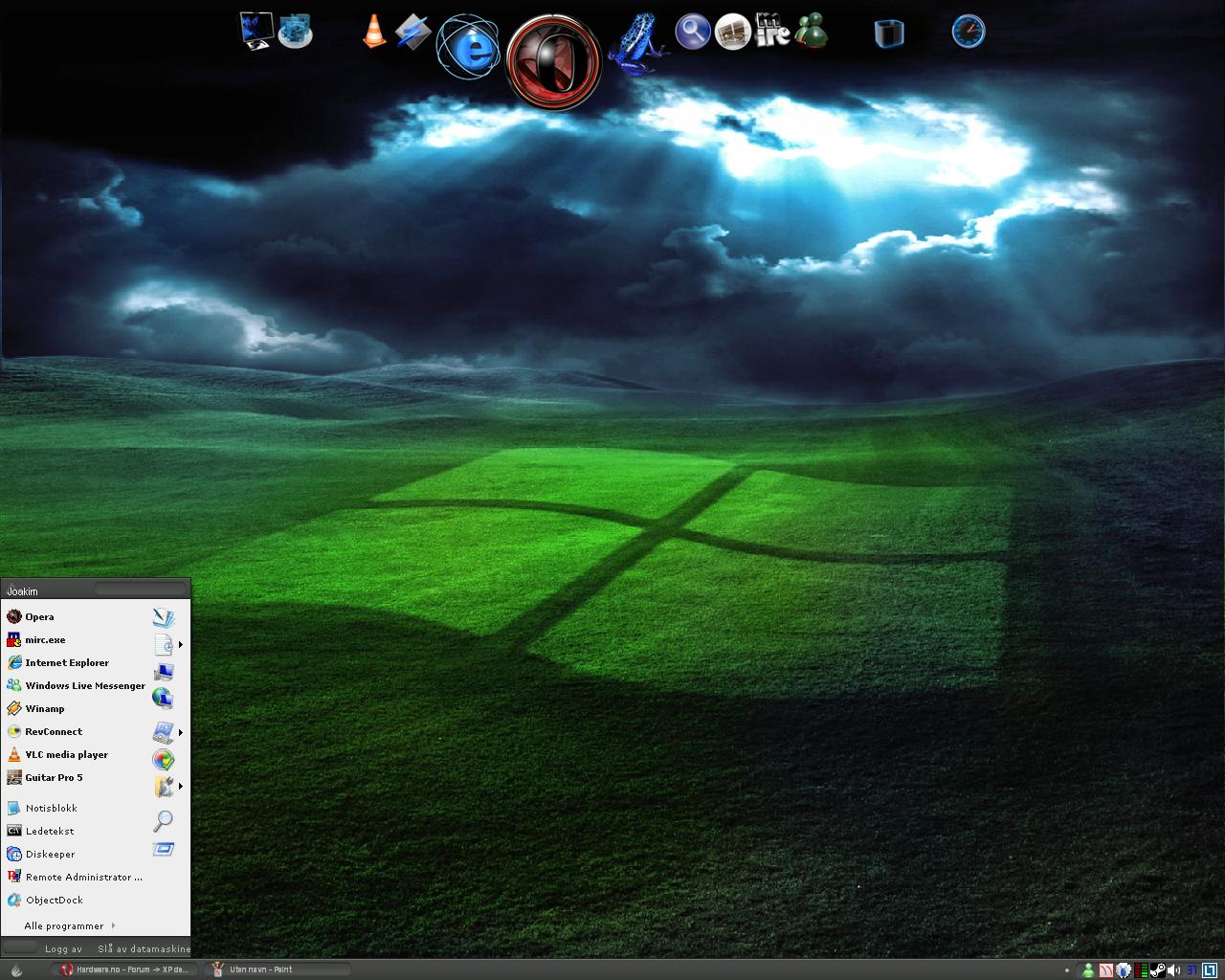Open the blue recycle bin dock icon
Image resolution: width=1225 pixels, height=980 pixels.
(889, 33)
